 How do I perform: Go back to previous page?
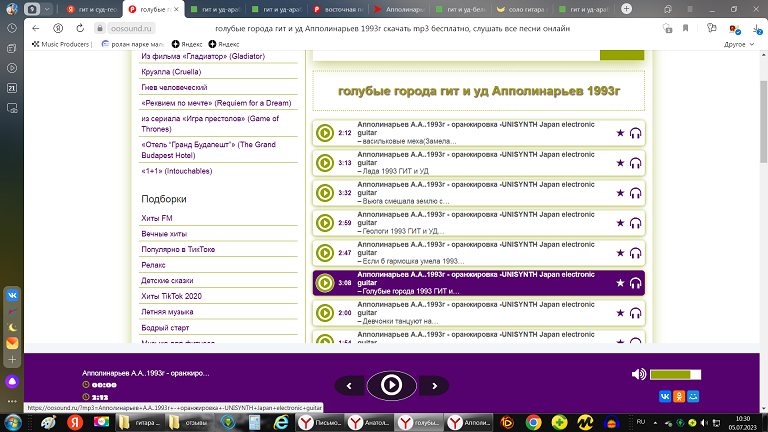click(x=36, y=28)
